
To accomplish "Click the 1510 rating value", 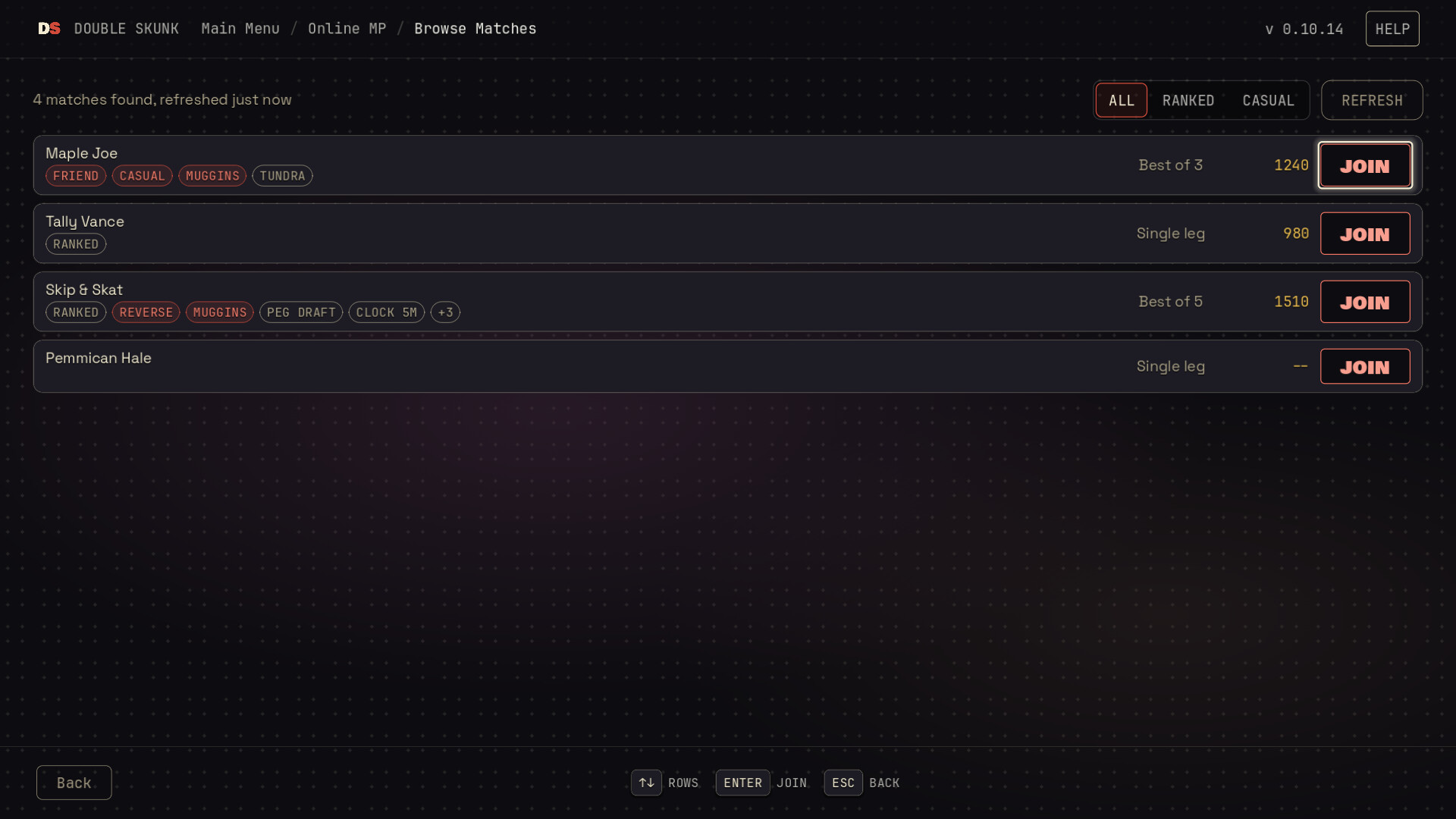I will [x=1291, y=302].
